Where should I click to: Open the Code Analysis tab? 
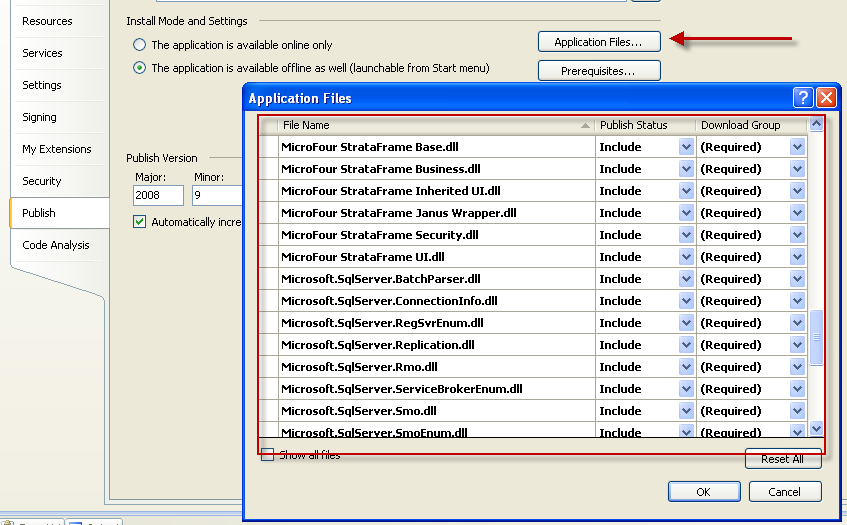pos(56,245)
